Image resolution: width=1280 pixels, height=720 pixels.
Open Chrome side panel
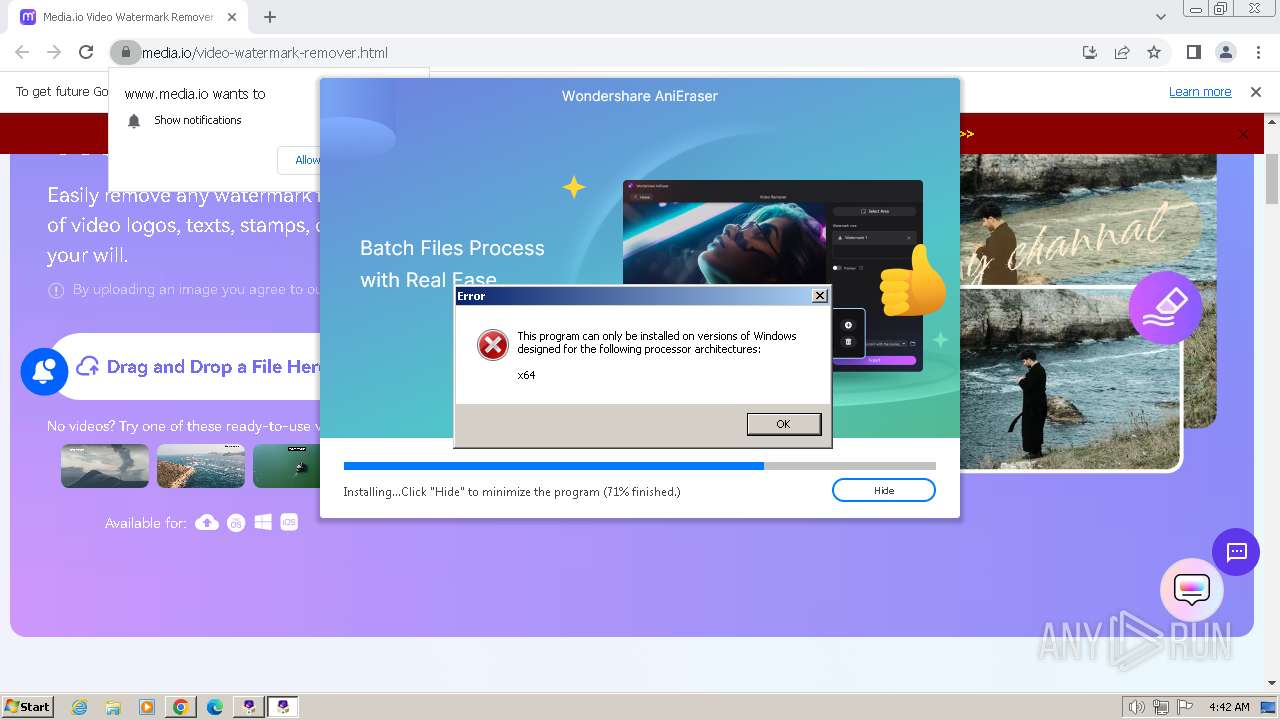coord(1193,52)
